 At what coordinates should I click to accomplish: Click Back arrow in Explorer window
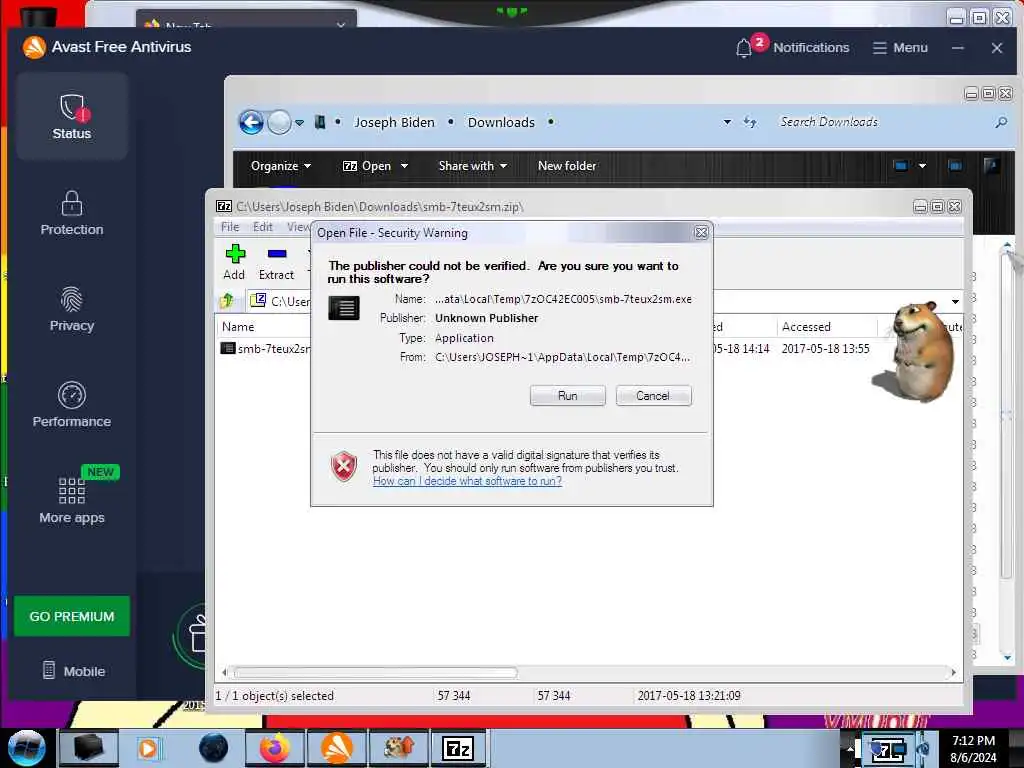(x=251, y=122)
